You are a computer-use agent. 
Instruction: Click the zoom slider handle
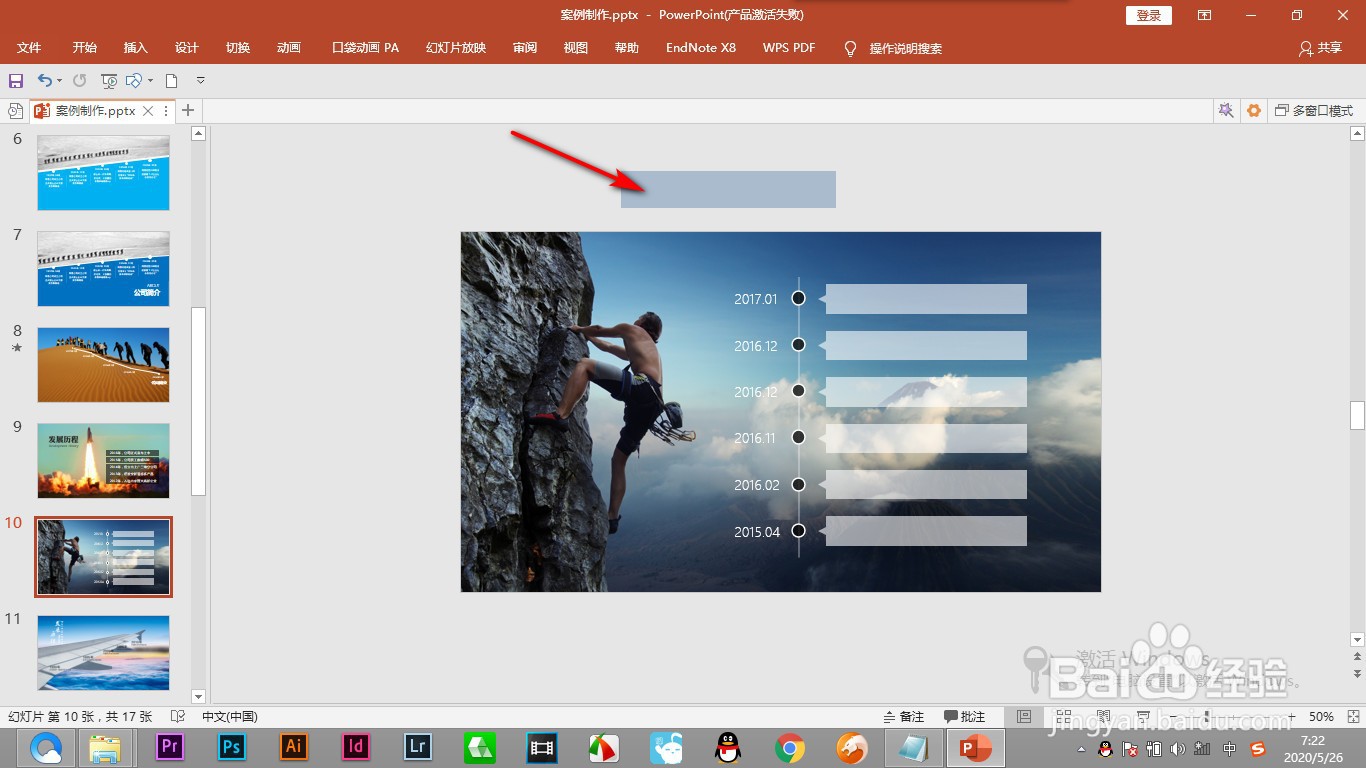tap(1207, 717)
